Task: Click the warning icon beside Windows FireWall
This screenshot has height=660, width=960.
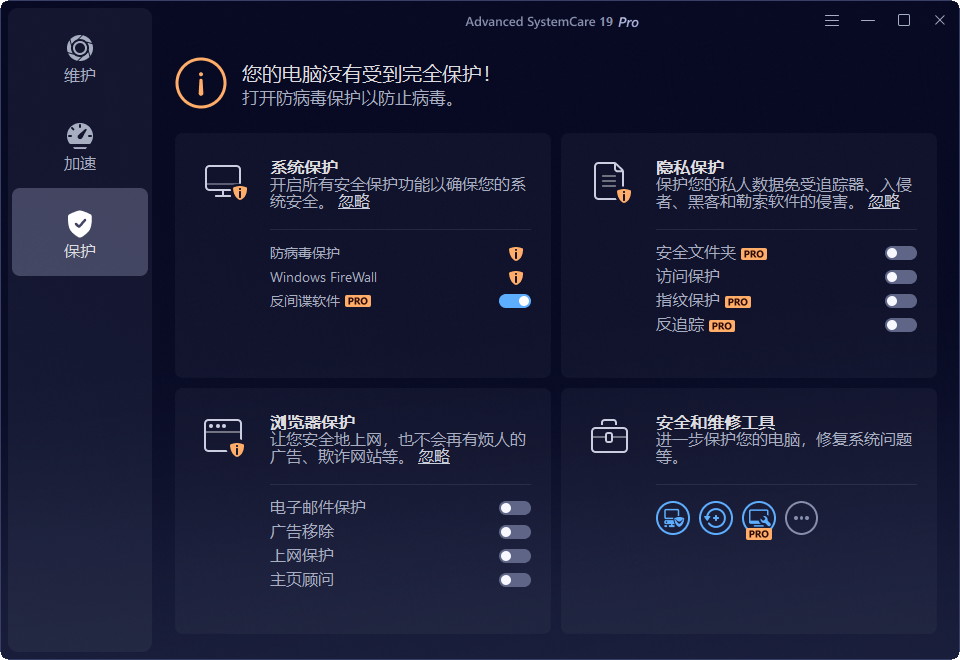Action: pos(515,277)
